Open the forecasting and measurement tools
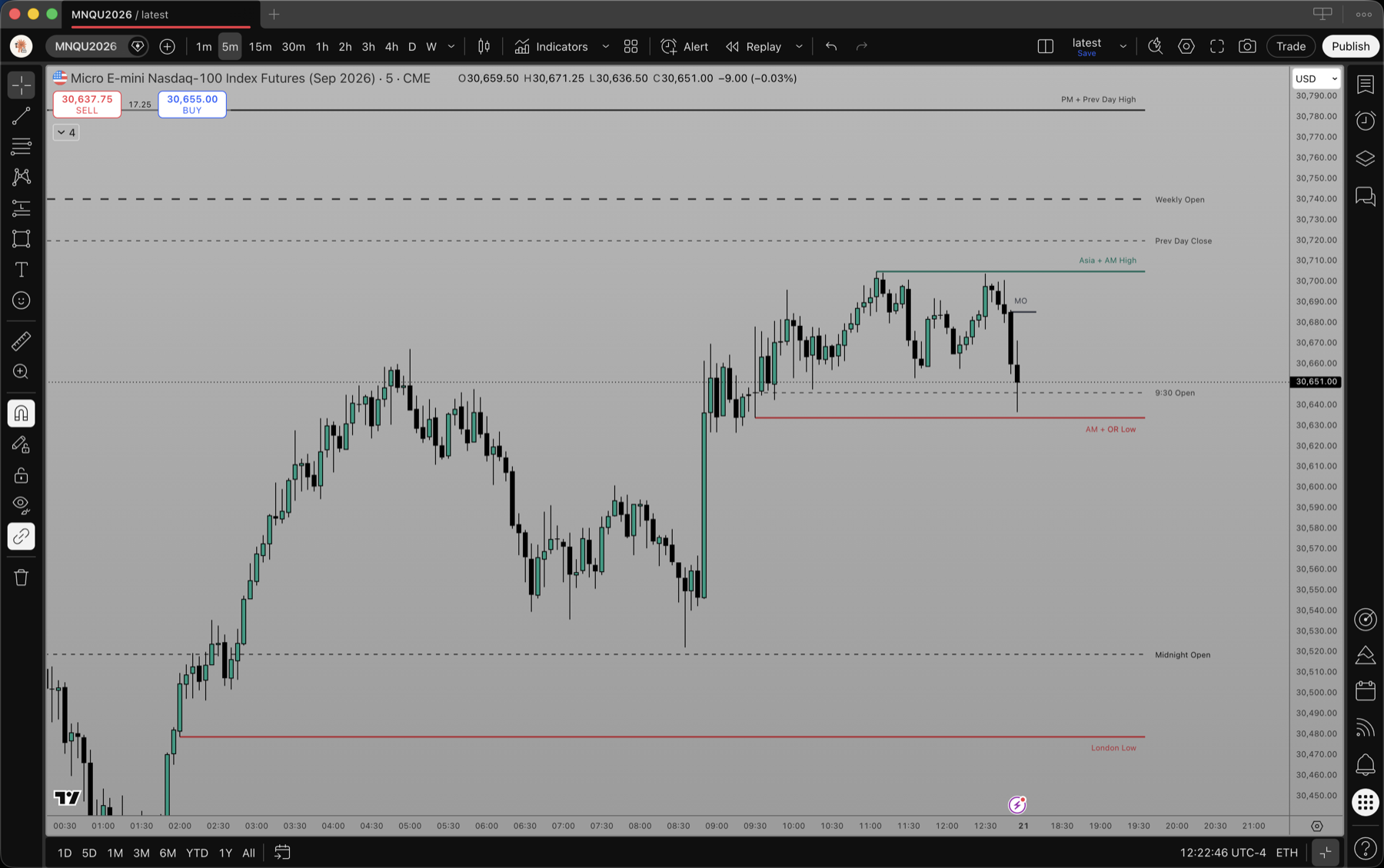This screenshot has width=1384, height=868. pyautogui.click(x=22, y=208)
